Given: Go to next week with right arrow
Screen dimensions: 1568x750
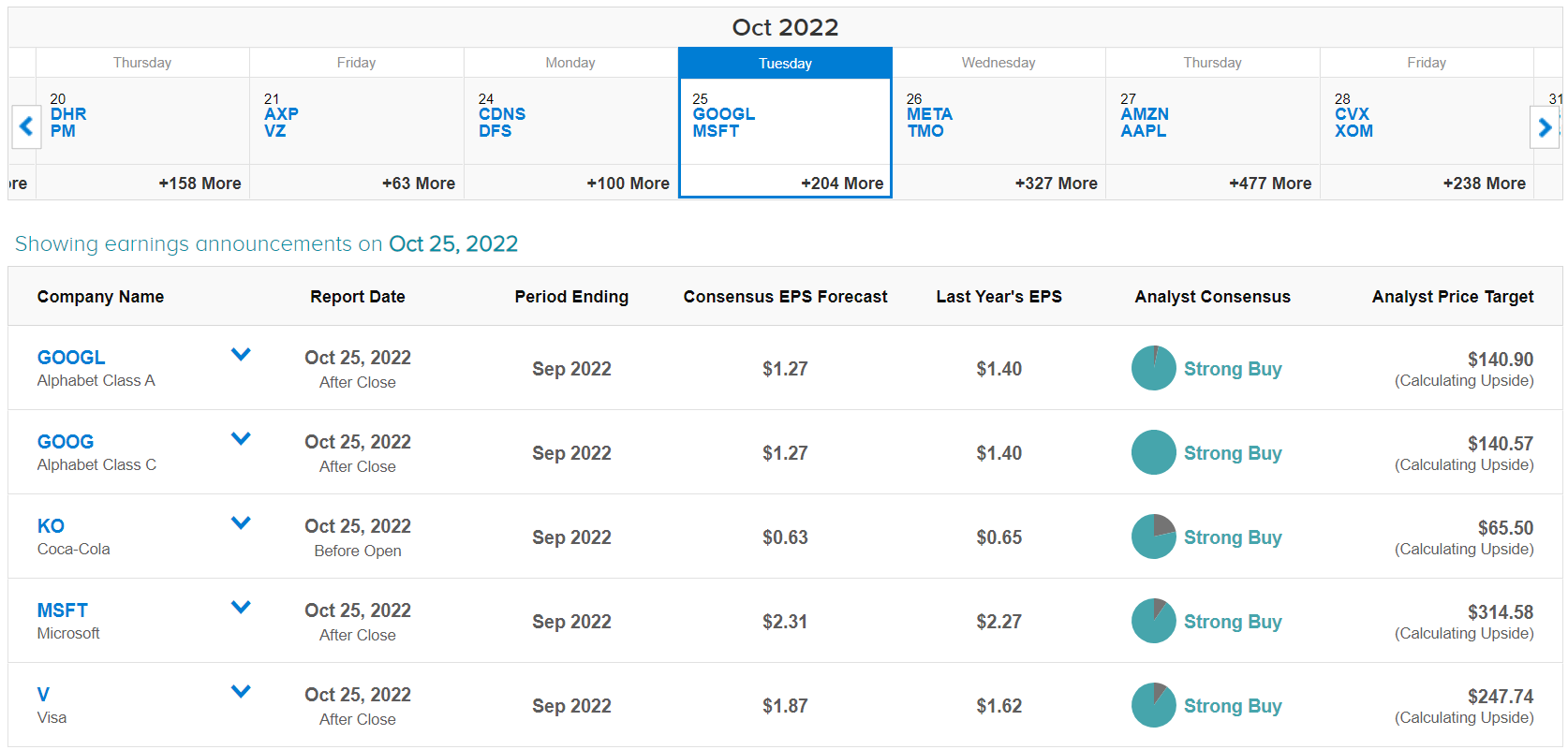Looking at the screenshot, I should point(1545,126).
